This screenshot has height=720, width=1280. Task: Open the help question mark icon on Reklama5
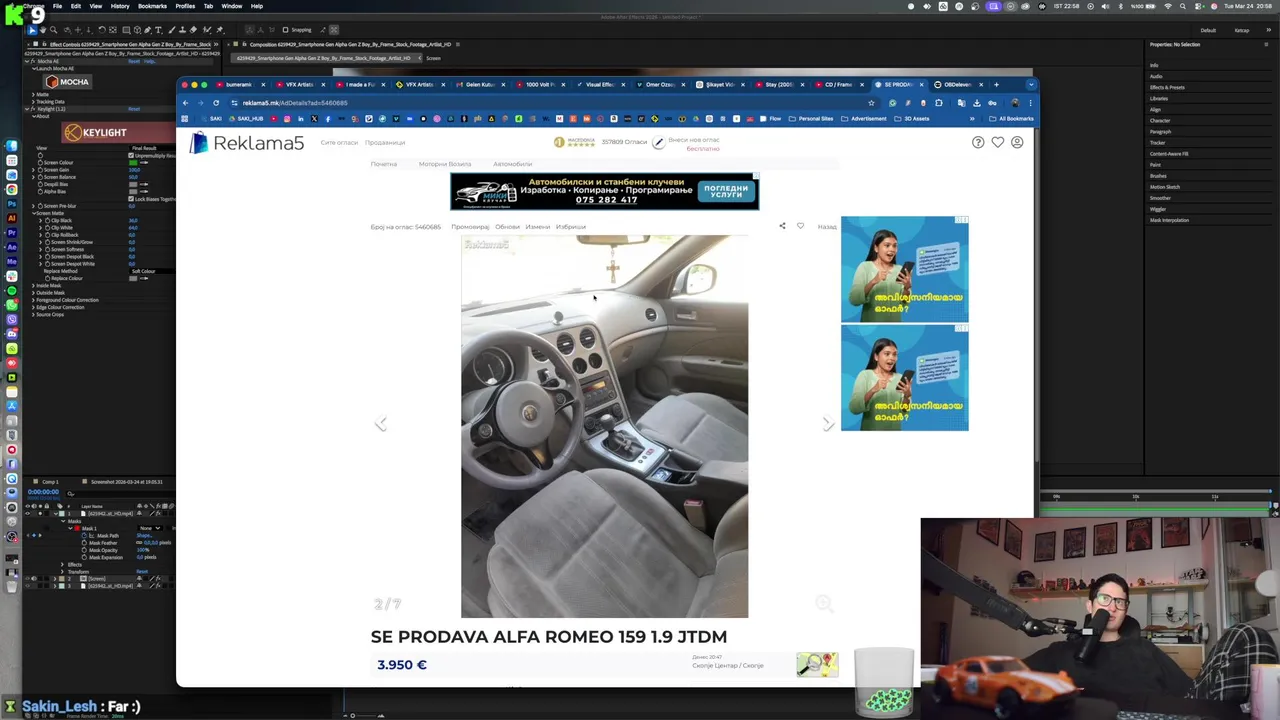(978, 143)
